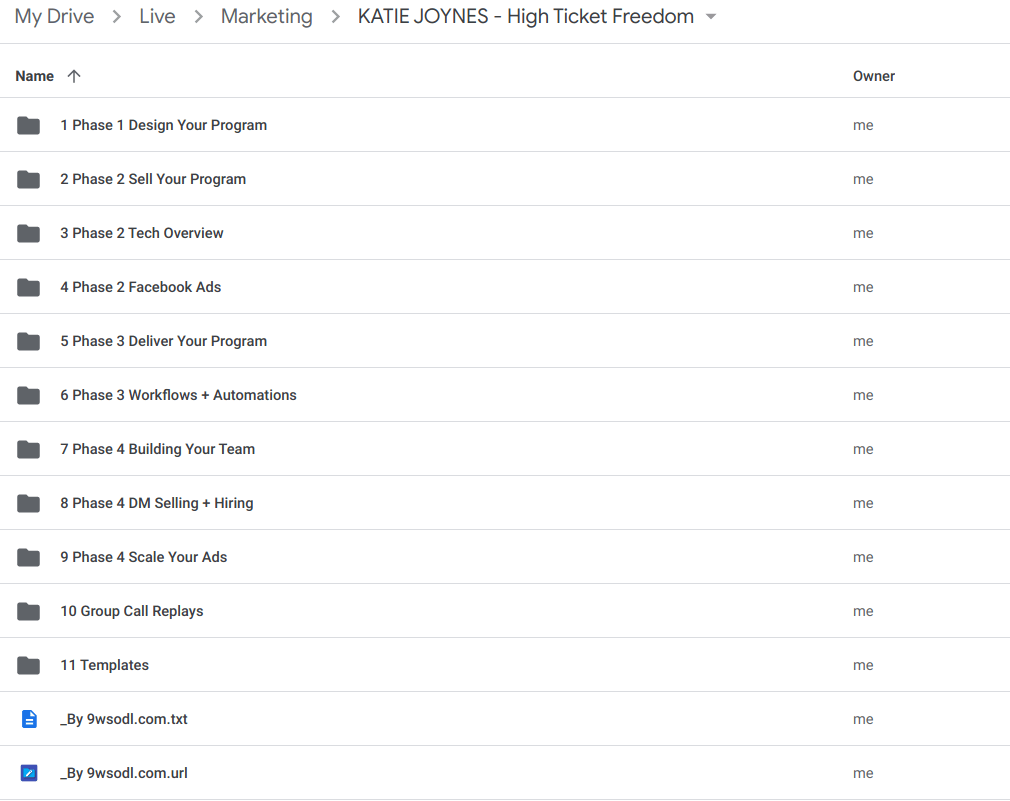The height and width of the screenshot is (801, 1010).
Task: Click the Name column header
Action: (34, 75)
